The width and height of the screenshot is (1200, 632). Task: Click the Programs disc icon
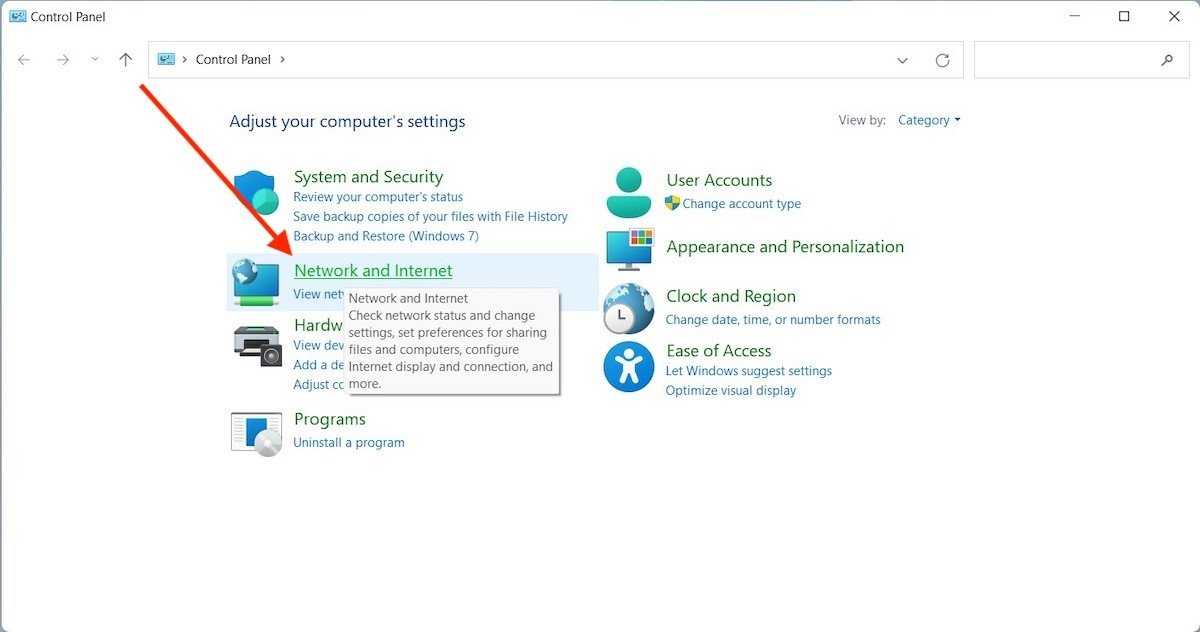pos(256,433)
